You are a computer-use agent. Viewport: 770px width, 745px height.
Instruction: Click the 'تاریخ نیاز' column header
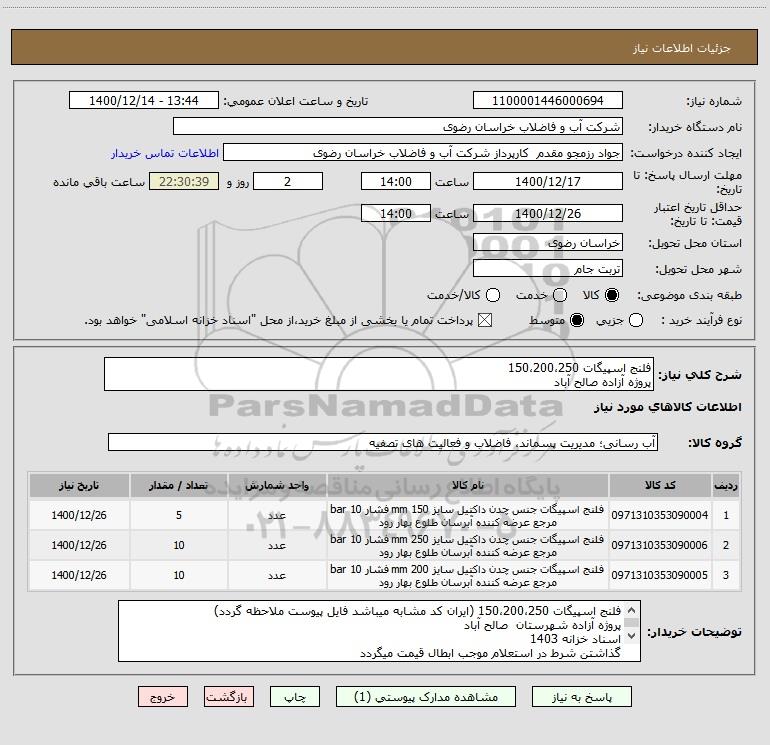coord(79,486)
